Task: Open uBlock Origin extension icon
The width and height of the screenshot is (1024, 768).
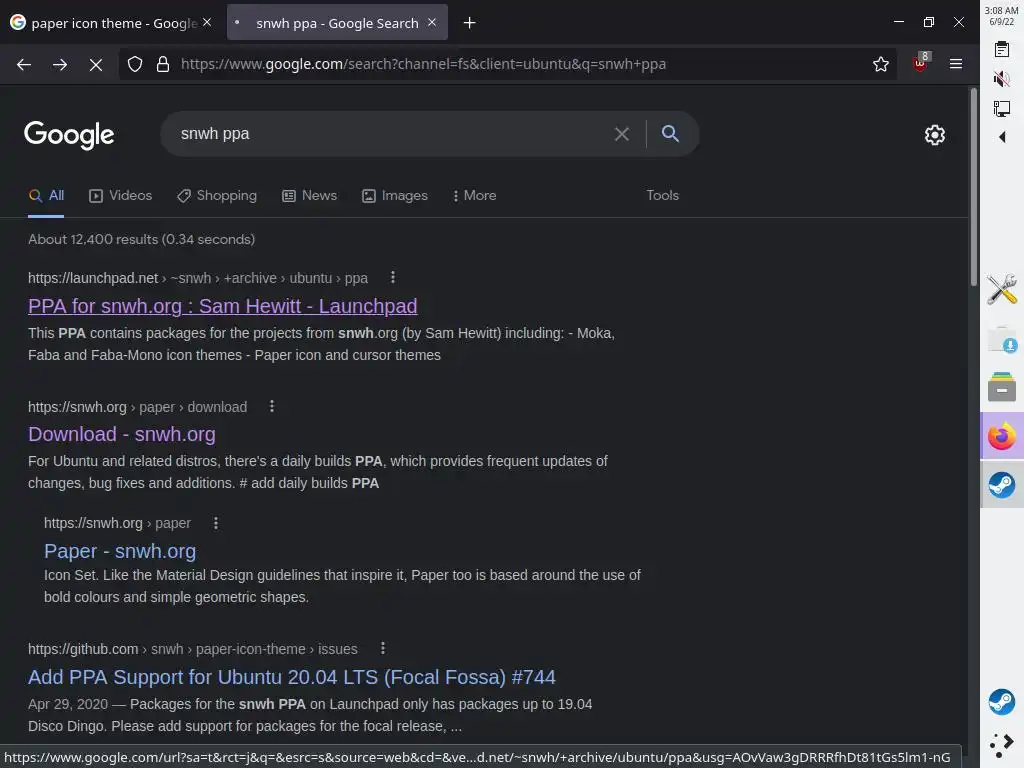Action: [x=921, y=63]
